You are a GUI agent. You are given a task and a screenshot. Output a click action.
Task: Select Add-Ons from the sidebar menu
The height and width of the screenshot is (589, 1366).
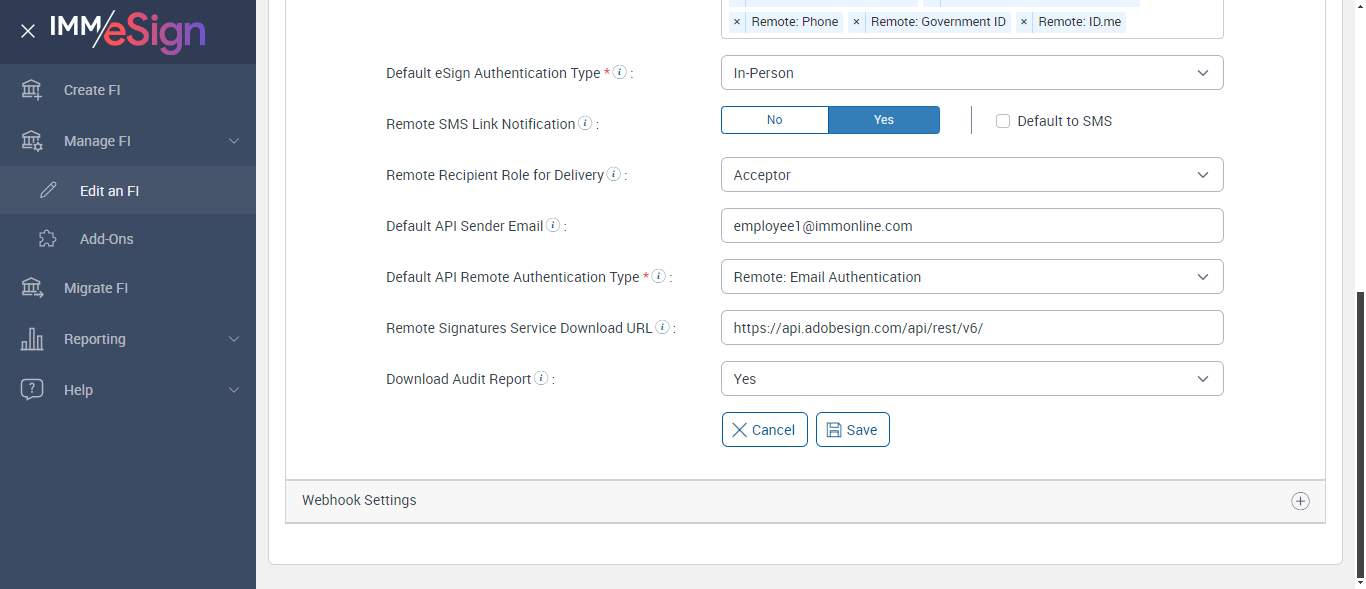[106, 239]
